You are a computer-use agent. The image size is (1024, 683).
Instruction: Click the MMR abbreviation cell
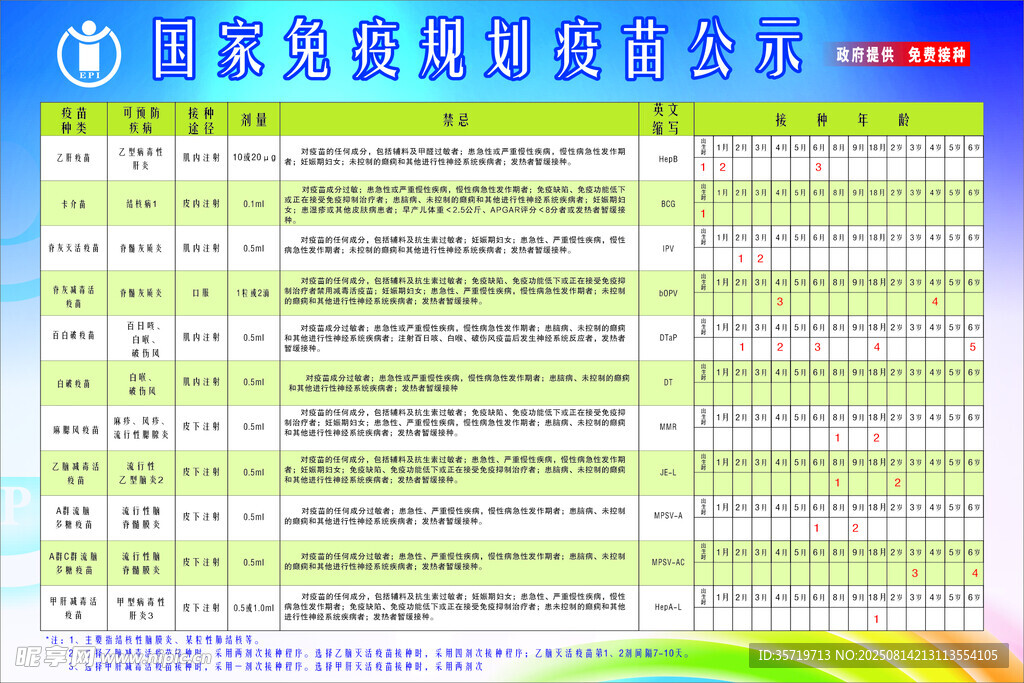(x=668, y=427)
